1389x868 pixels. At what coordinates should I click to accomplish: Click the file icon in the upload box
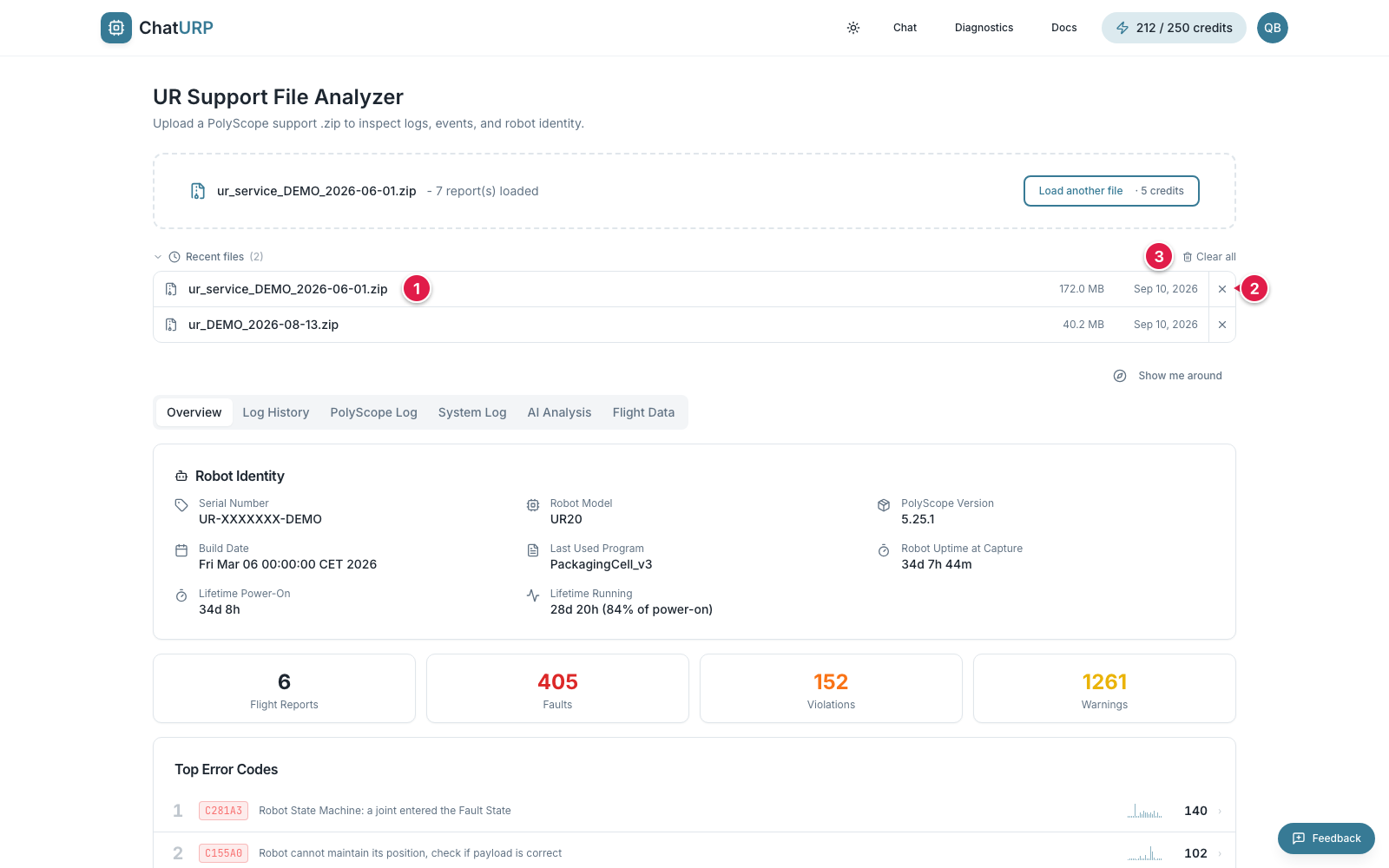198,191
